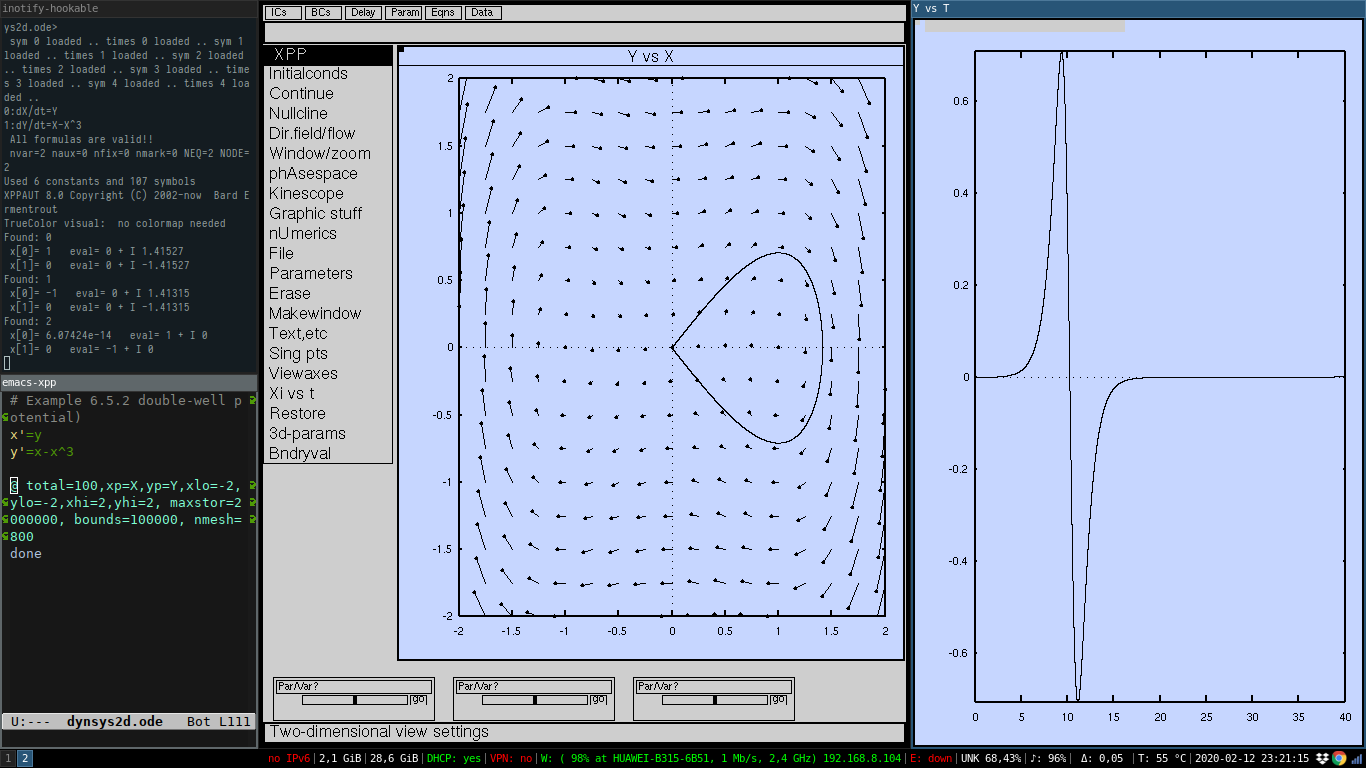Click the T: 55 °C temperature readout
This screenshot has width=1366, height=768.
pos(1162,759)
